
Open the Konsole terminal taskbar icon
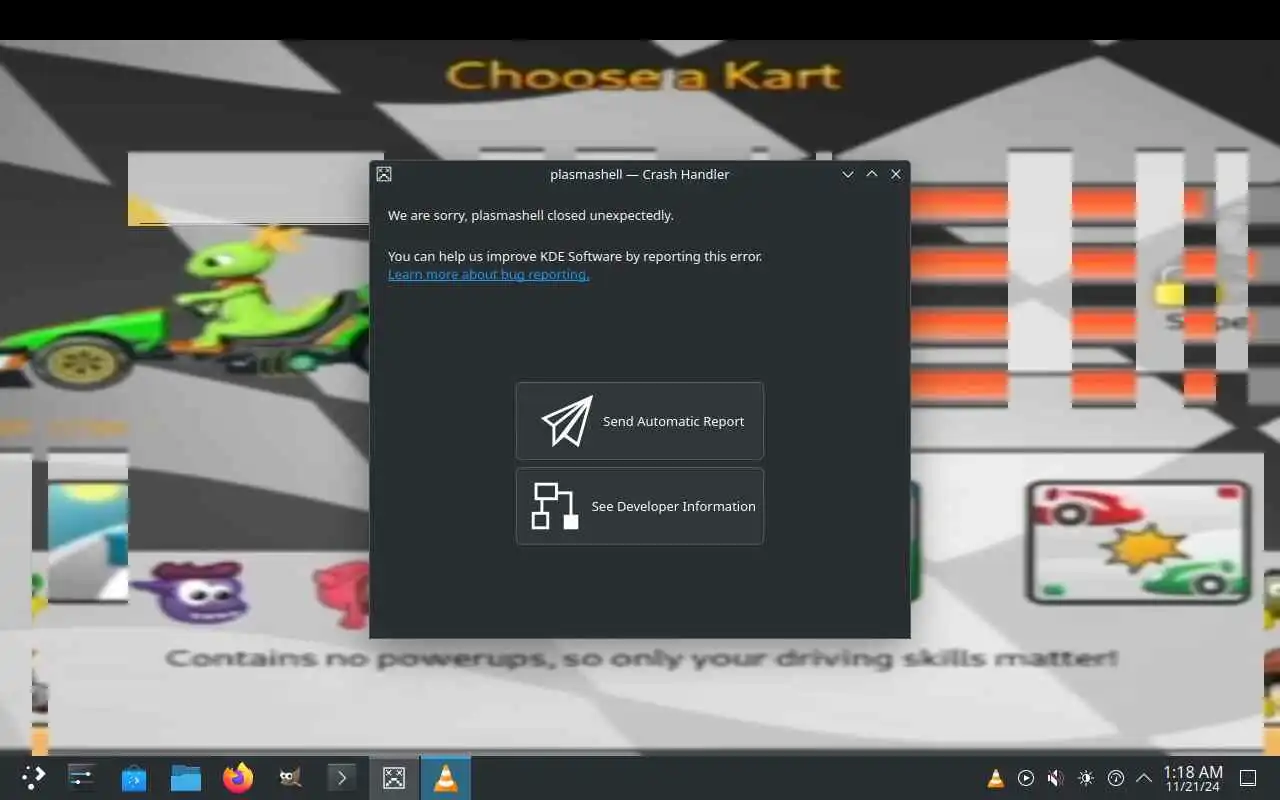342,777
